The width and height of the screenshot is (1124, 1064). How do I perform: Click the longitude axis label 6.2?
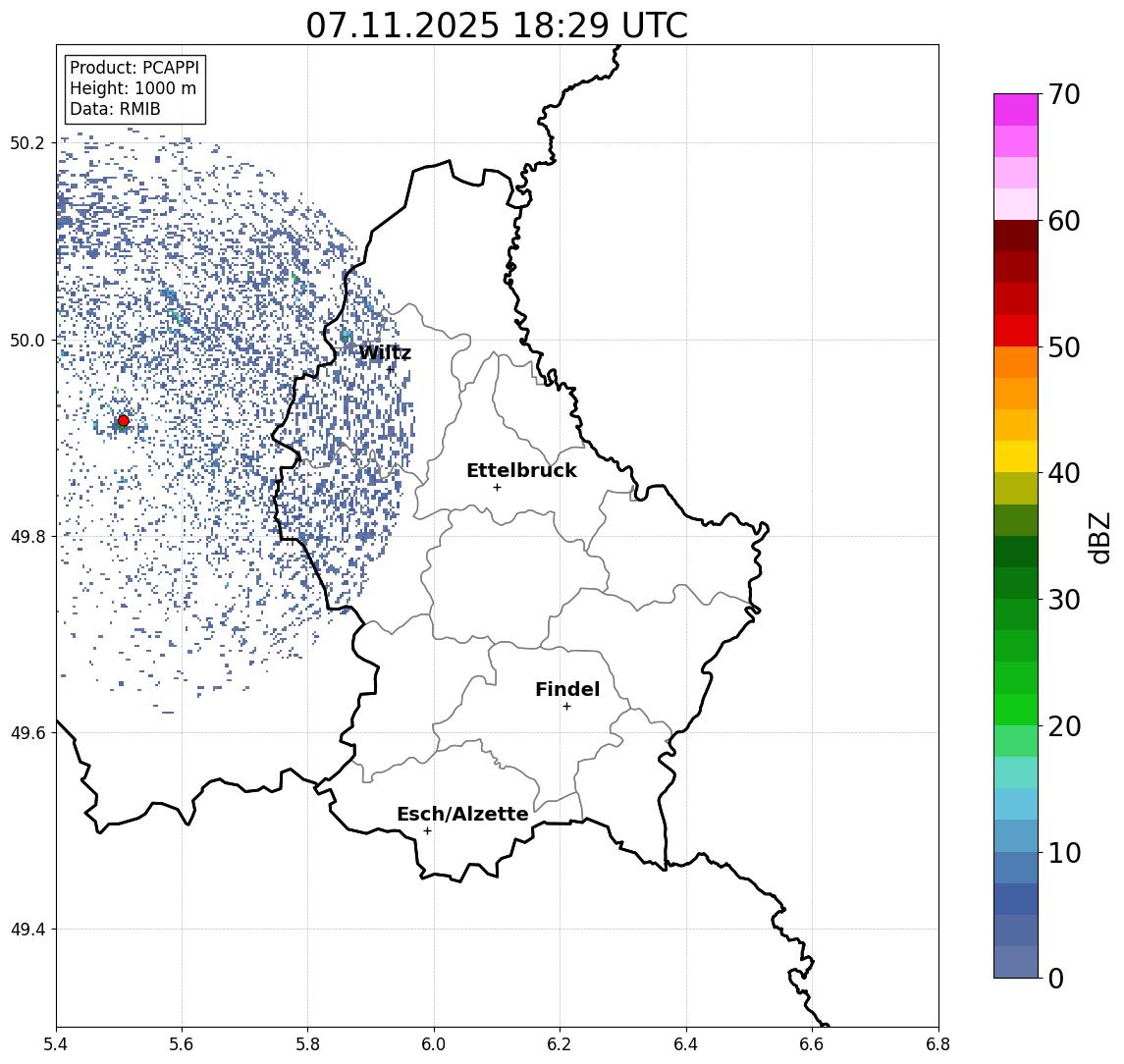point(560,1044)
